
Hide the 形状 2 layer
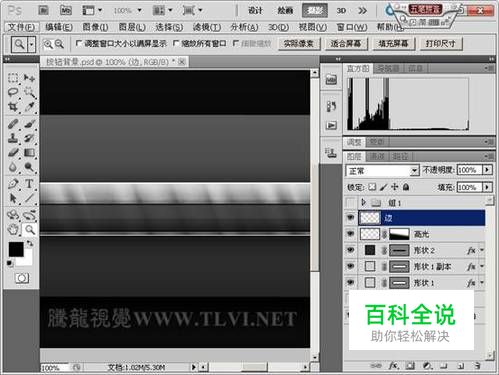coord(350,250)
